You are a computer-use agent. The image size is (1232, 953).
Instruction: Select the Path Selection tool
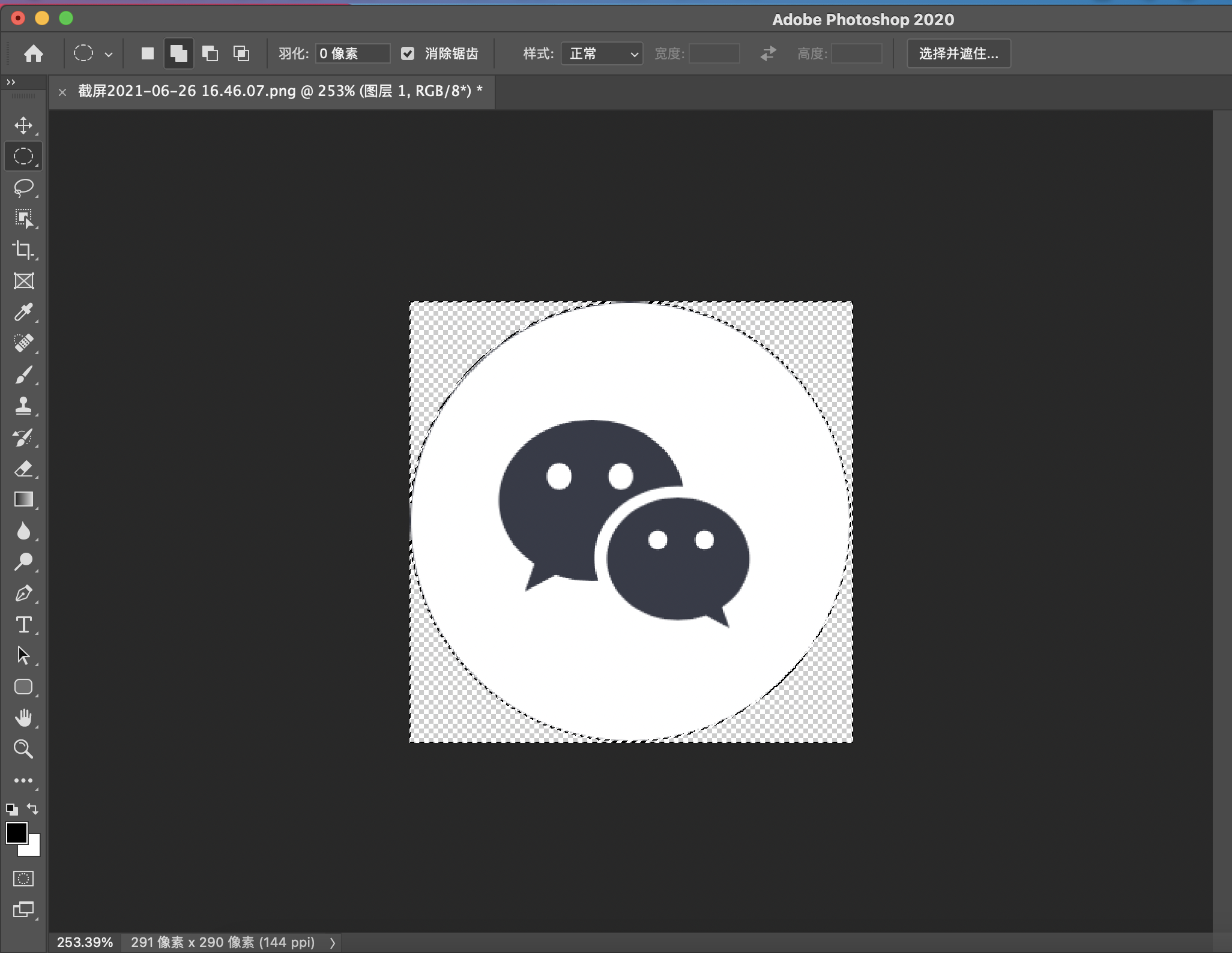coord(23,656)
